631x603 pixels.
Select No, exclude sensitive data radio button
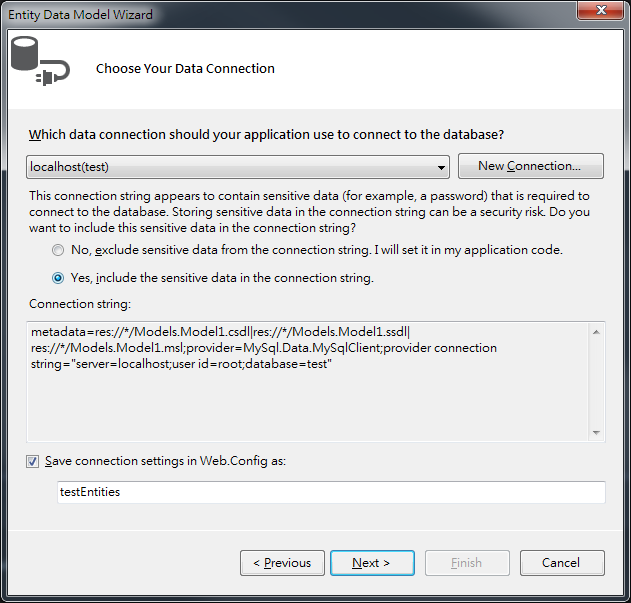tap(58, 250)
